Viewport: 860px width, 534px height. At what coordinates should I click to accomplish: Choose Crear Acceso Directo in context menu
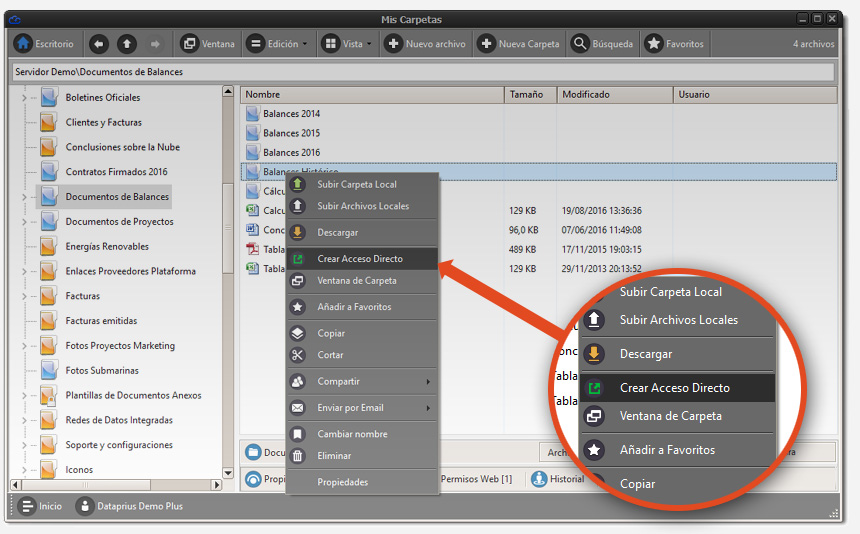(362, 259)
